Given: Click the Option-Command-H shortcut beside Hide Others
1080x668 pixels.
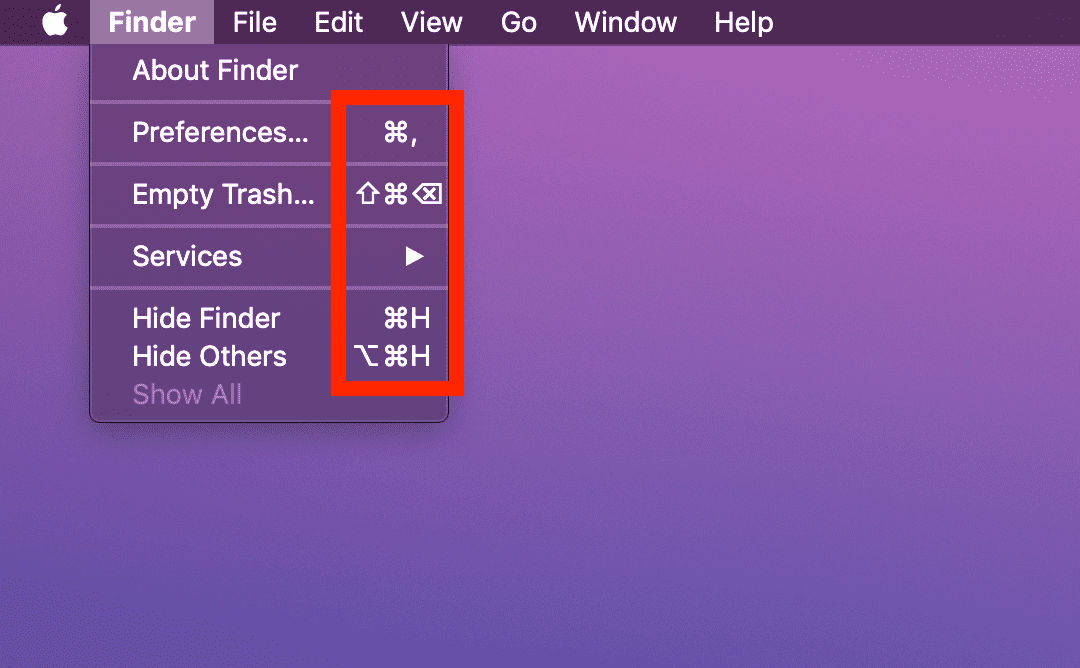Looking at the screenshot, I should [x=392, y=357].
